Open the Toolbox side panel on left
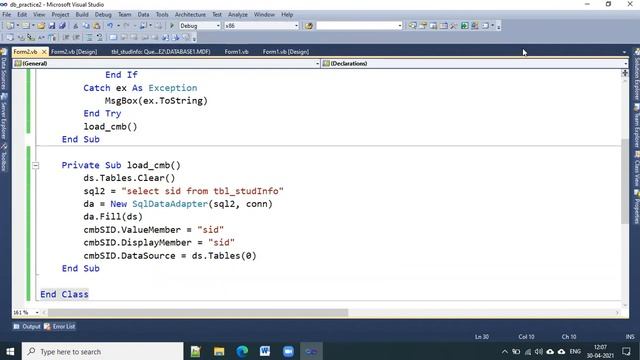 coord(4,158)
